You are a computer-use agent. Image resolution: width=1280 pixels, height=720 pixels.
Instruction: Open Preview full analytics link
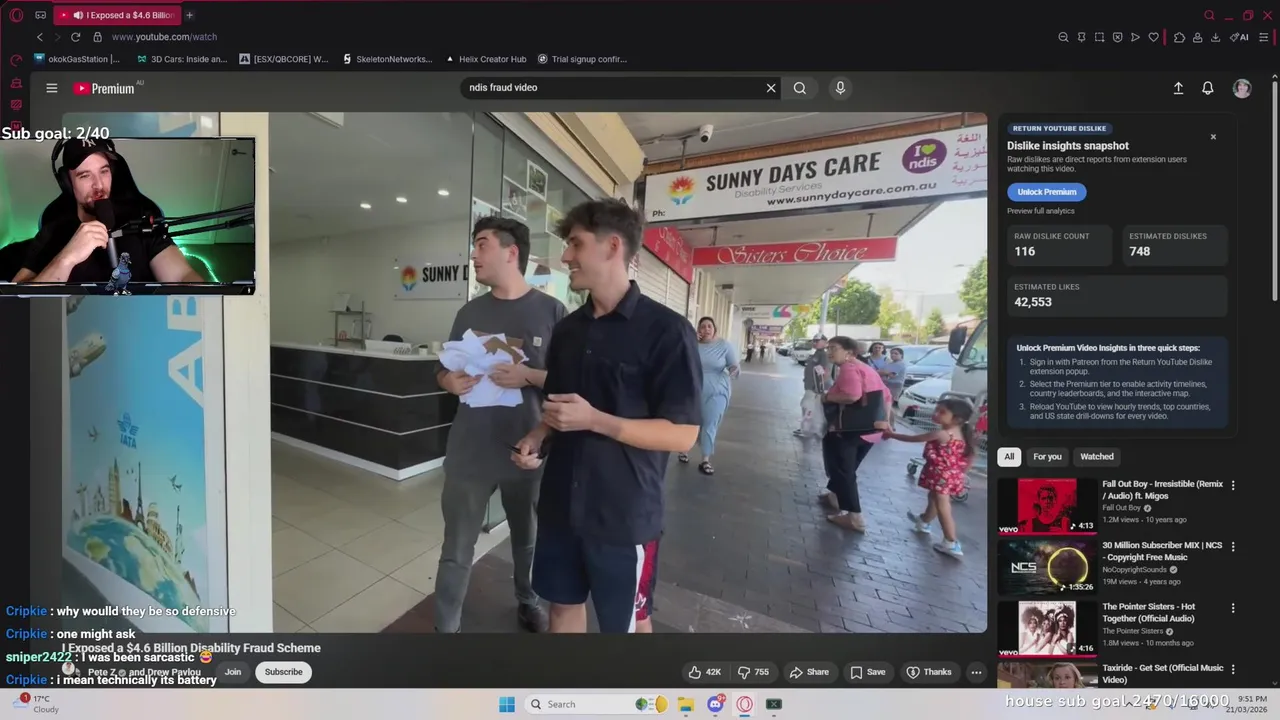[x=1040, y=211]
